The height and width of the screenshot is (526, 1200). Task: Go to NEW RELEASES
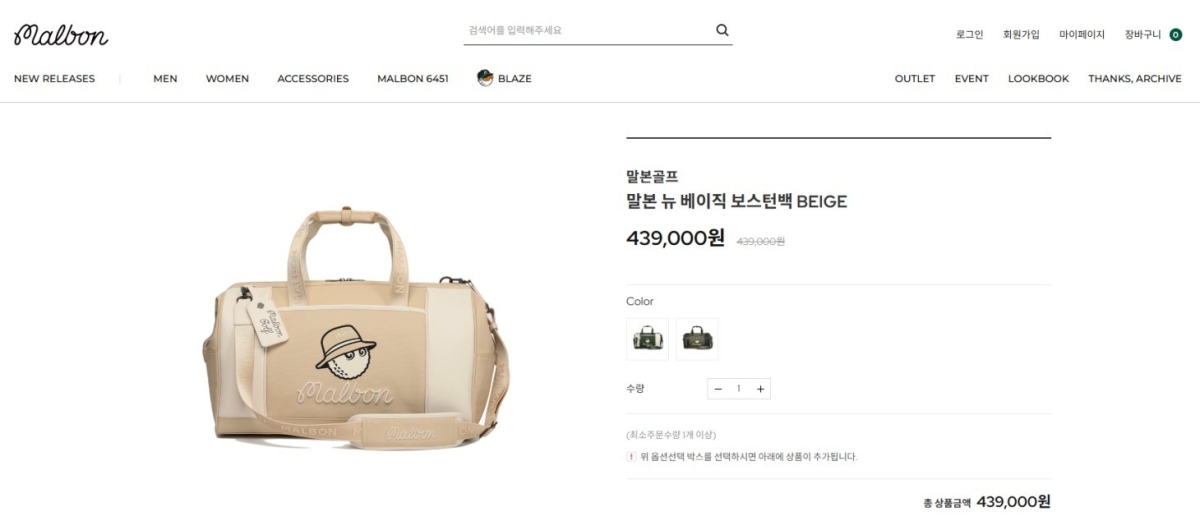point(54,79)
